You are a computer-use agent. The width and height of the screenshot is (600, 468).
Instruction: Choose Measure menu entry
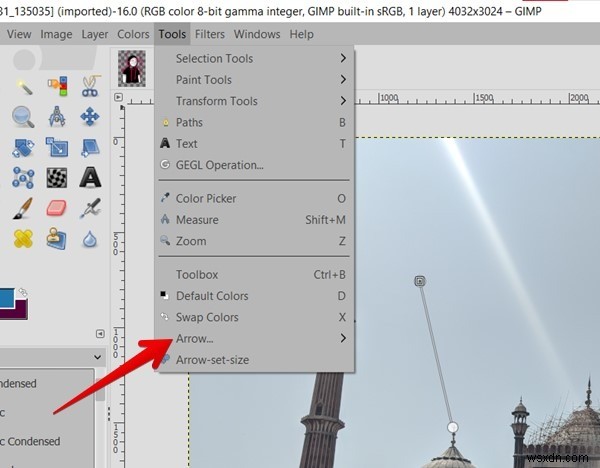click(254, 220)
